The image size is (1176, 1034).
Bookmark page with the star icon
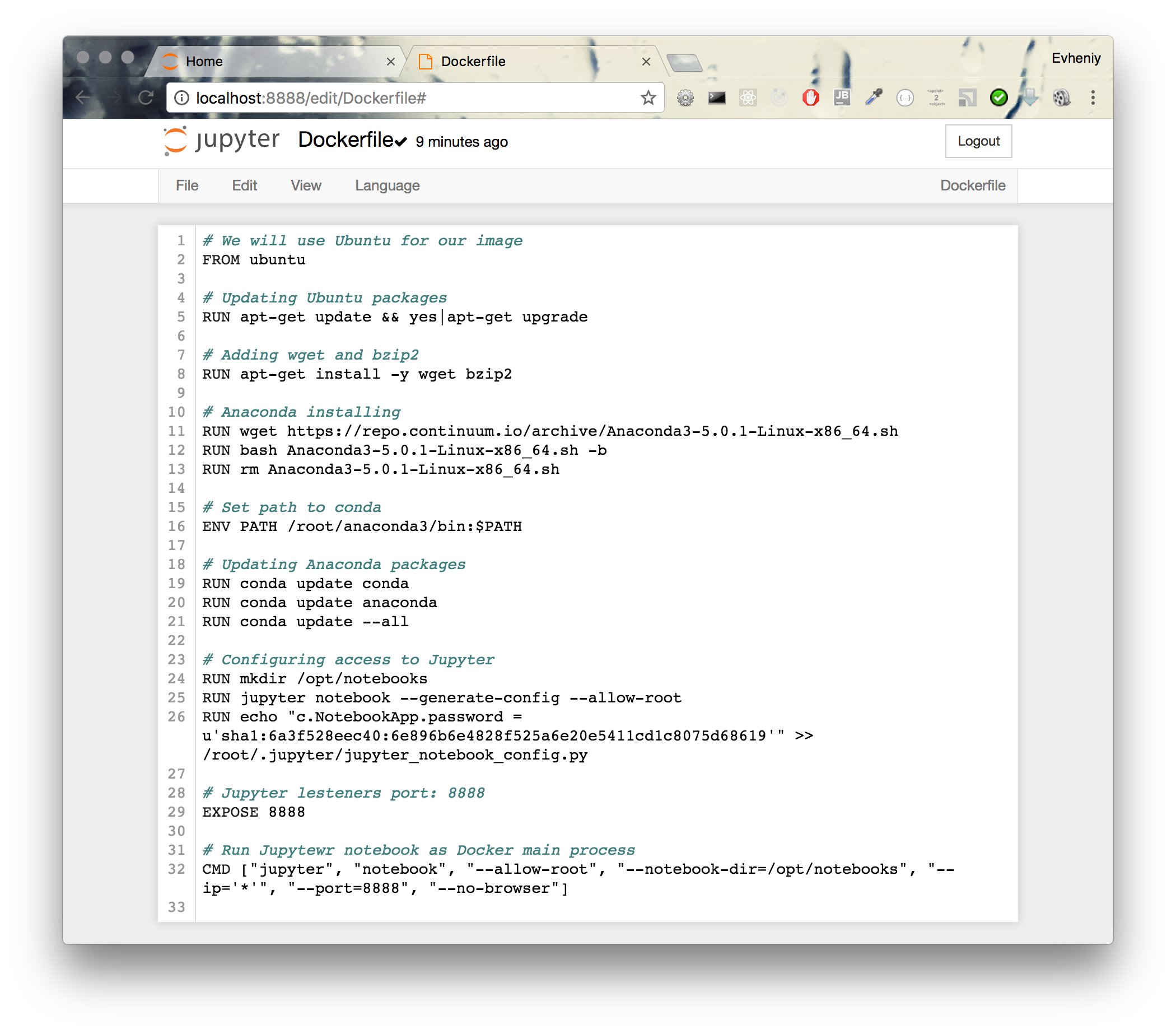(x=648, y=98)
